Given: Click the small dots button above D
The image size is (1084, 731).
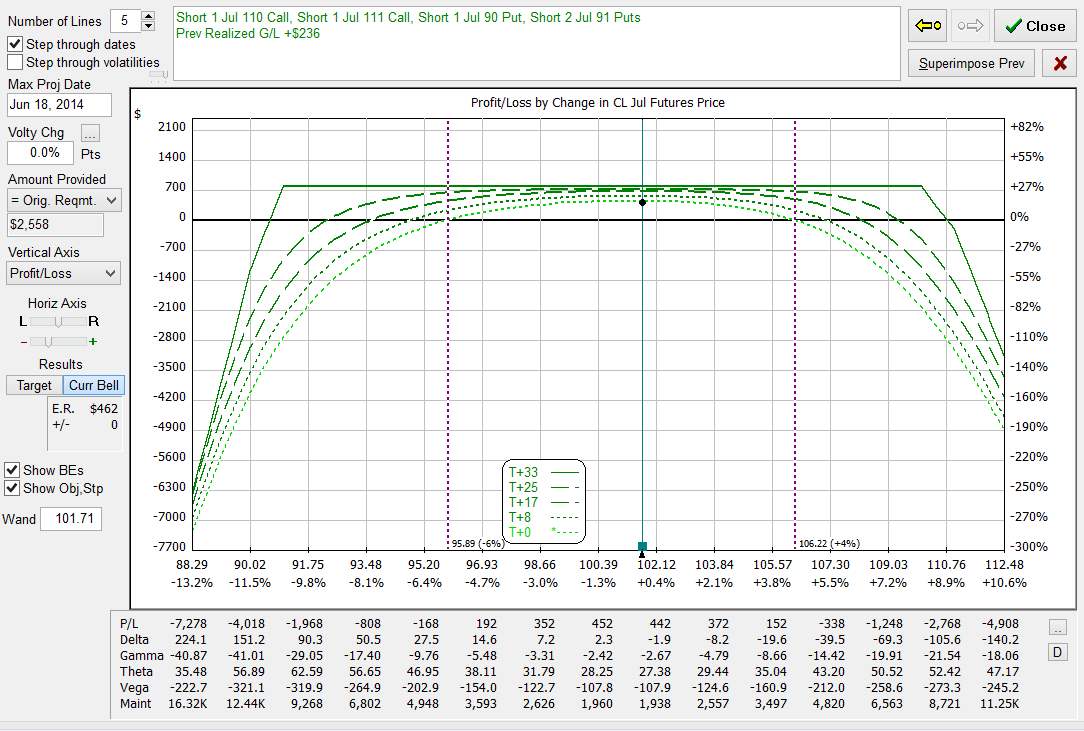Looking at the screenshot, I should pyautogui.click(x=1058, y=627).
